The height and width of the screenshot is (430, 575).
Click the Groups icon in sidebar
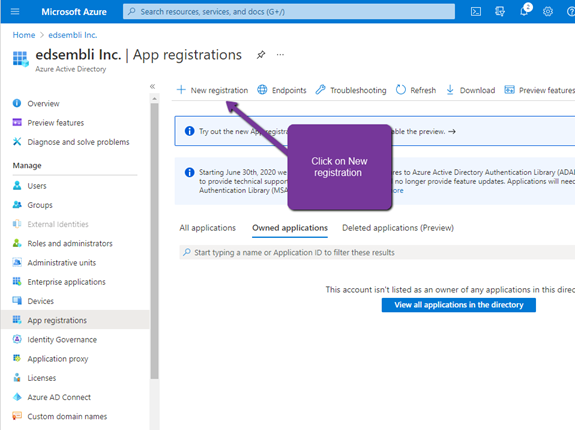coord(17,205)
